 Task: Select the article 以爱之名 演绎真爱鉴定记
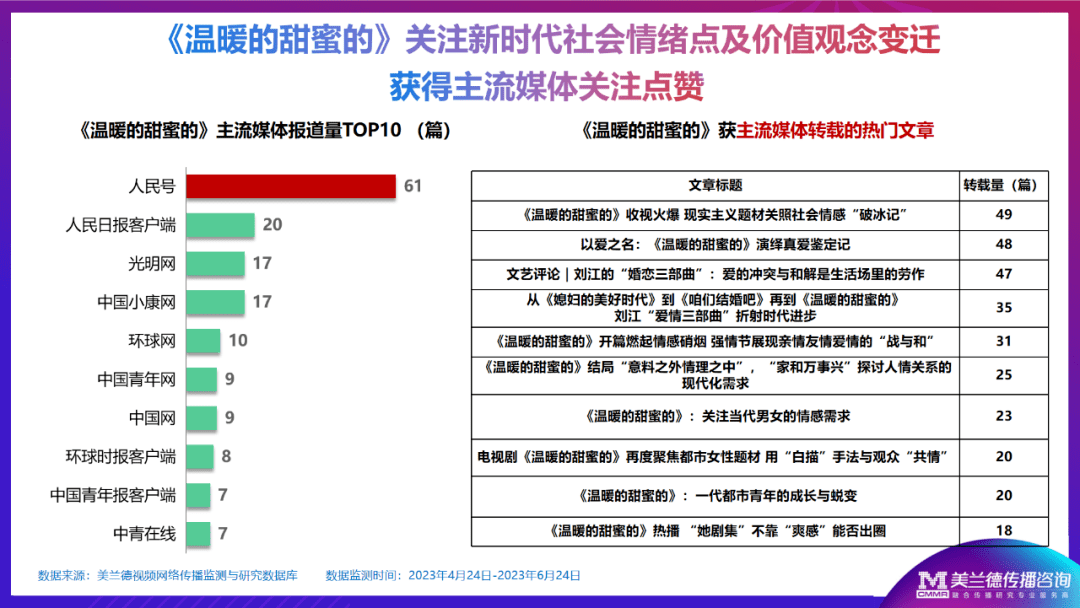(715, 244)
